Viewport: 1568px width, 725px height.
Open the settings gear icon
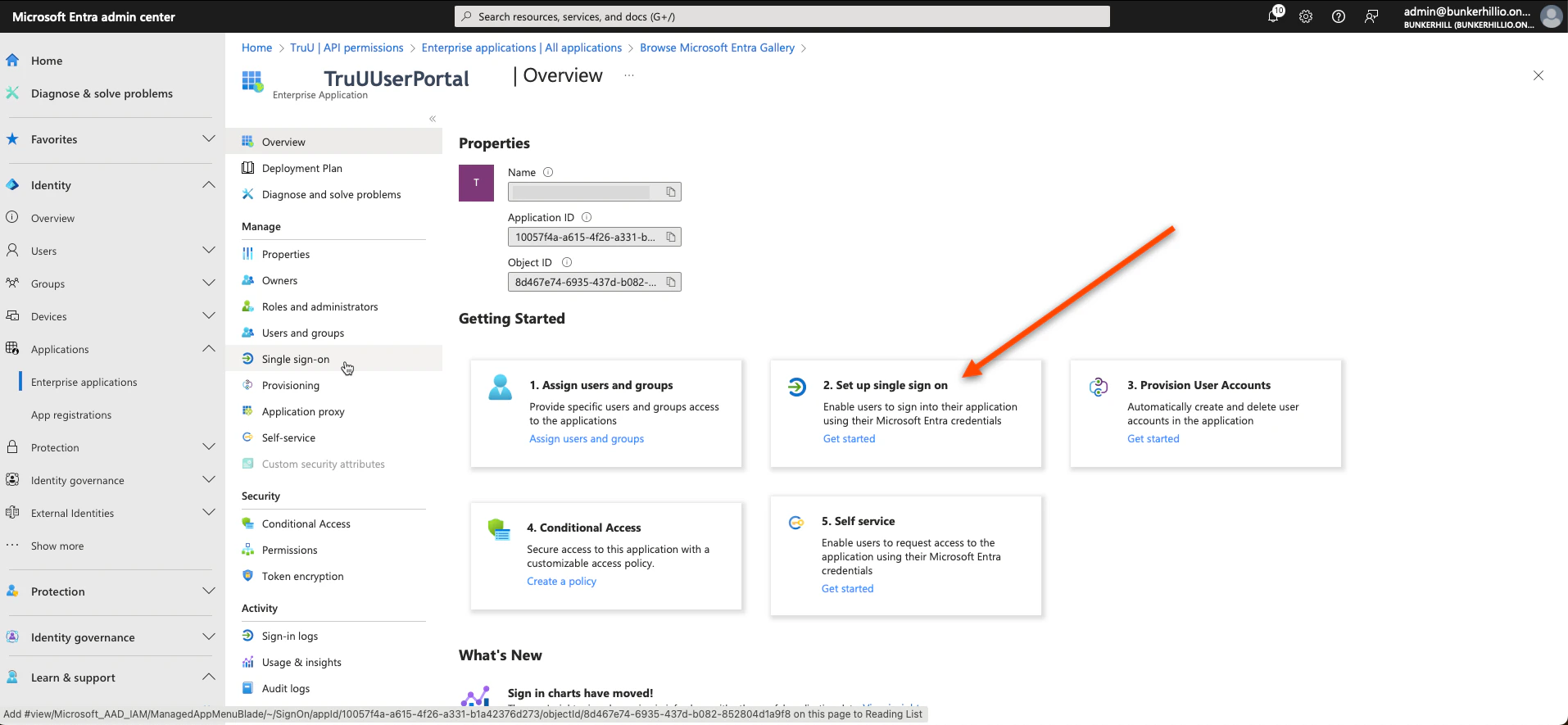(x=1306, y=16)
